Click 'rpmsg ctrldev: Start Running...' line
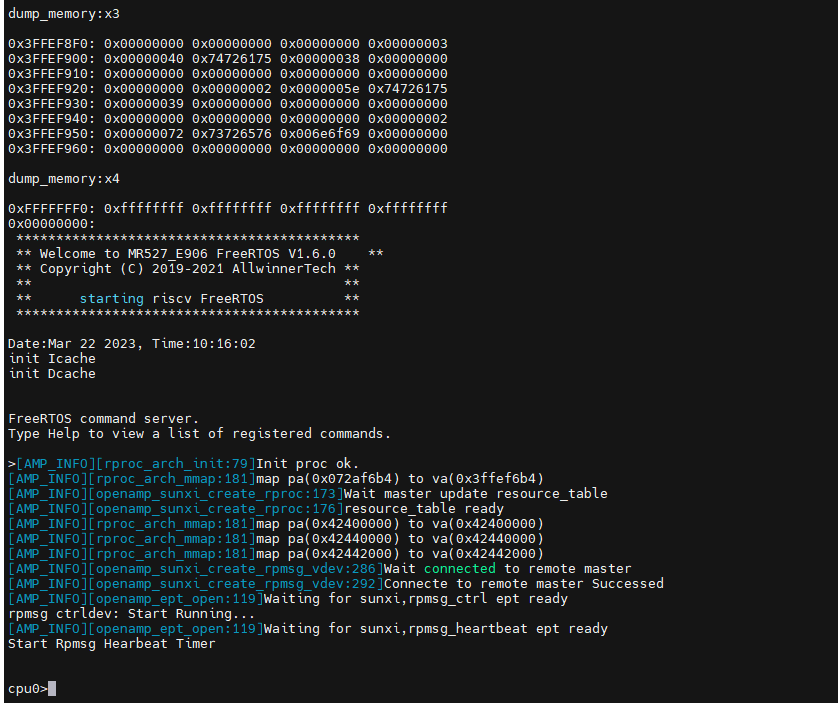This screenshot has height=703, width=838. [131, 614]
